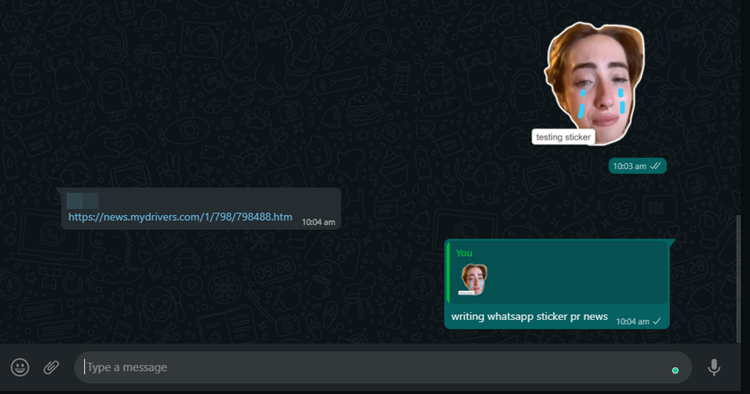This screenshot has width=750, height=394.
Task: Open the news.mydrivers.com link
Action: point(180,217)
